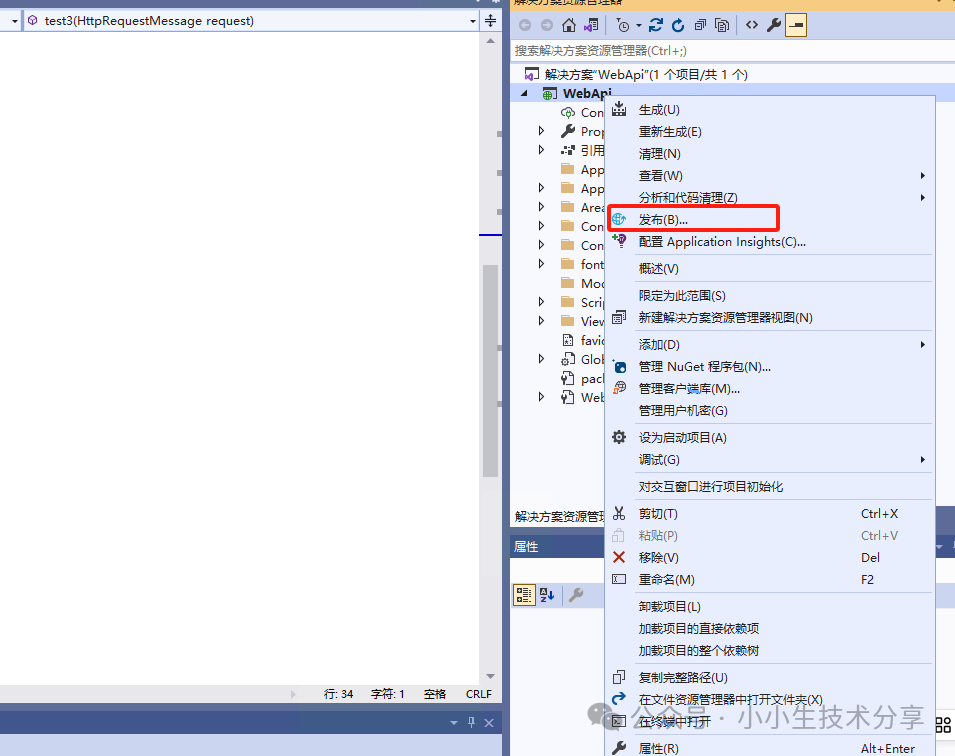955x756 pixels.
Task: Open the 分析和代码清理(Z) submenu
Action: pos(770,197)
